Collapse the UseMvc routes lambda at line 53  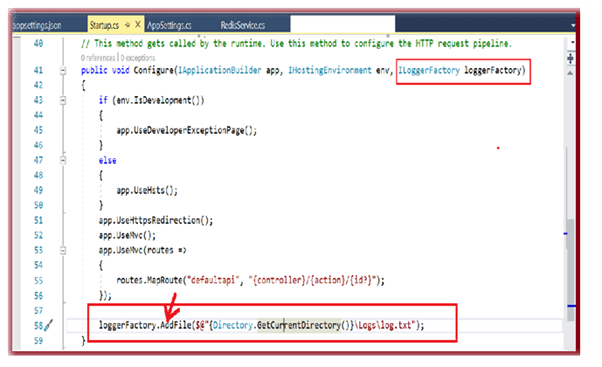pyautogui.click(x=63, y=251)
